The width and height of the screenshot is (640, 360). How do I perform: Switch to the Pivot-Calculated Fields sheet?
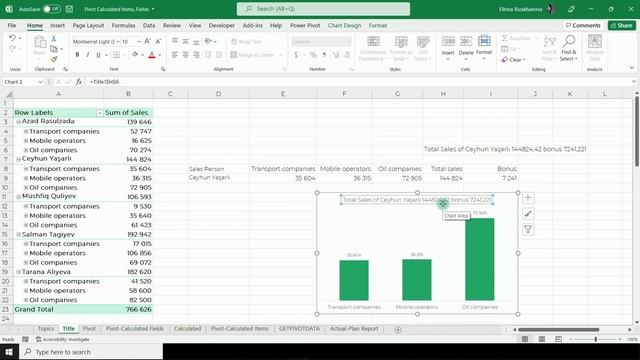(134, 329)
